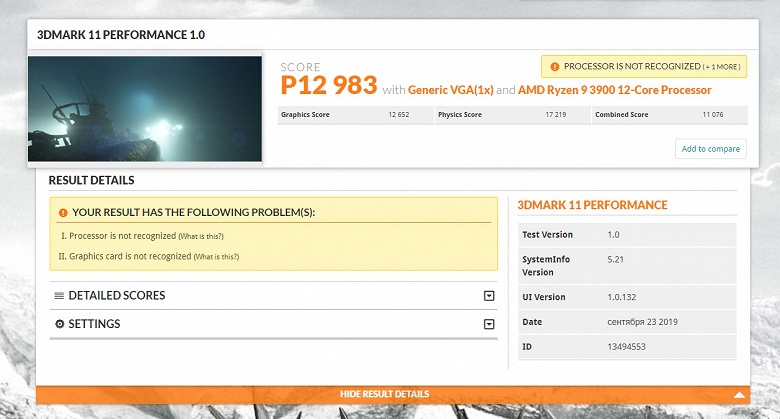The width and height of the screenshot is (780, 419).
Task: Click Add to compare button
Action: click(710, 149)
